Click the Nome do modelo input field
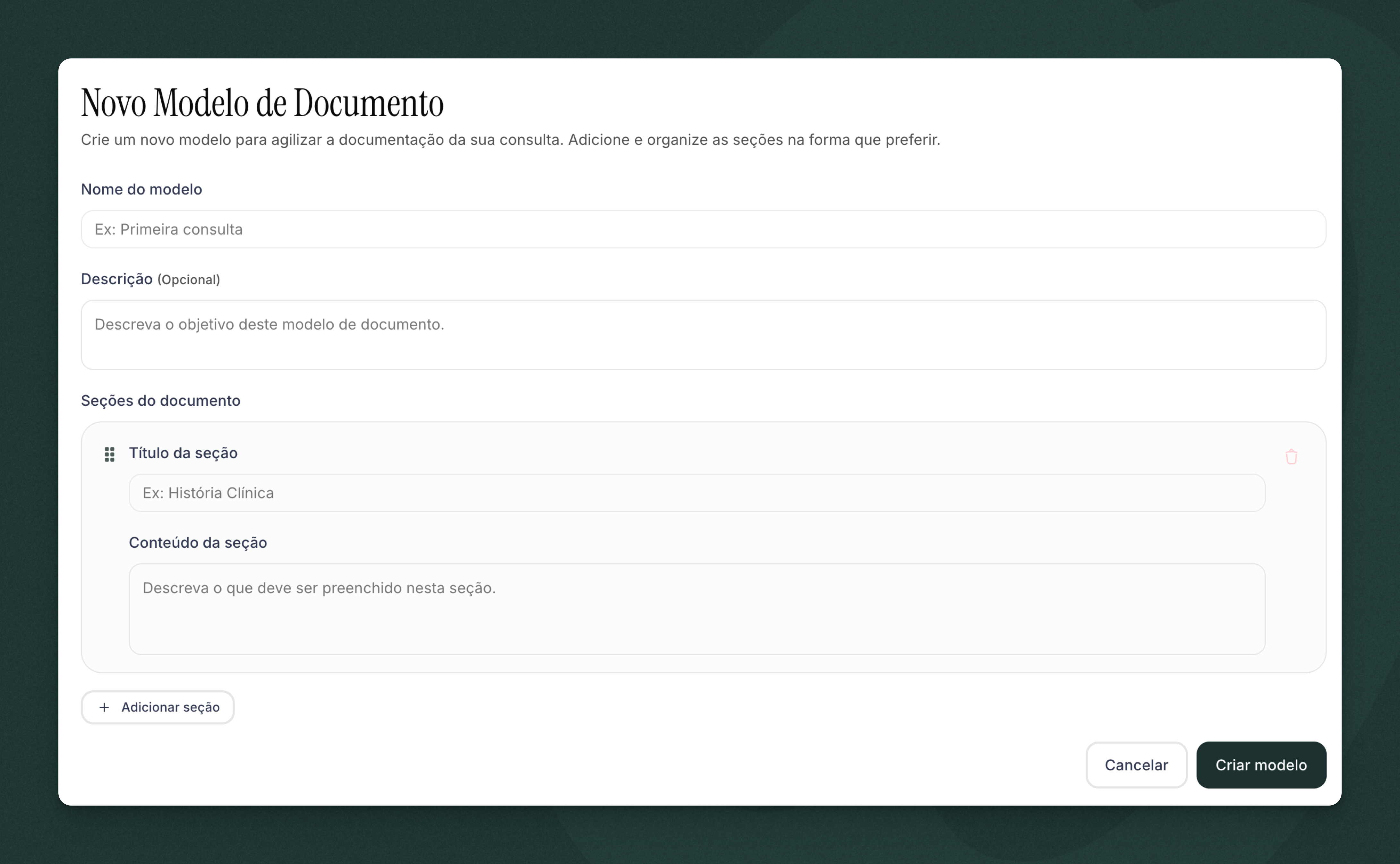The width and height of the screenshot is (1400, 864). (703, 229)
